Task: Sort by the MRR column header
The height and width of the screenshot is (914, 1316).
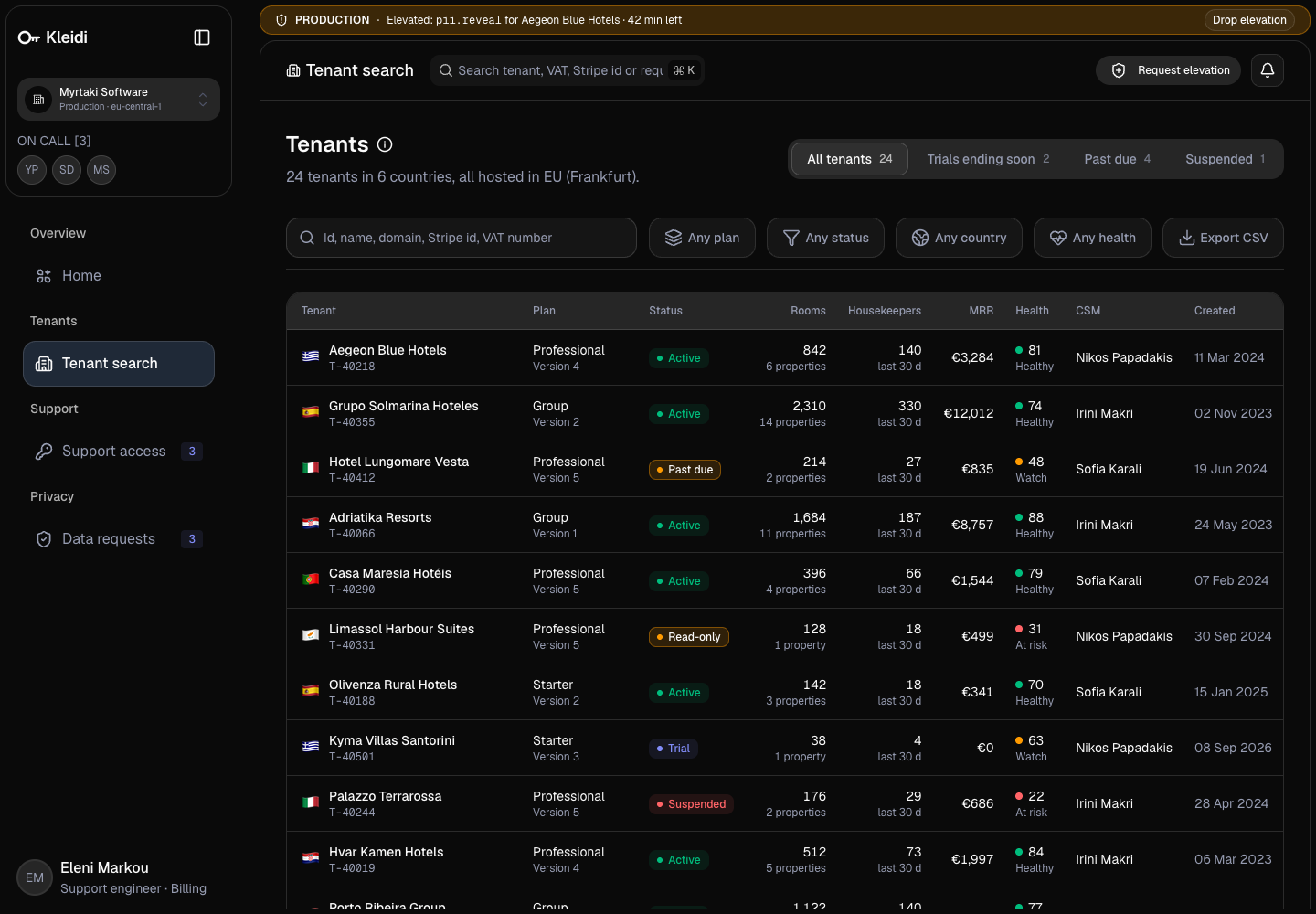Action: click(x=981, y=311)
